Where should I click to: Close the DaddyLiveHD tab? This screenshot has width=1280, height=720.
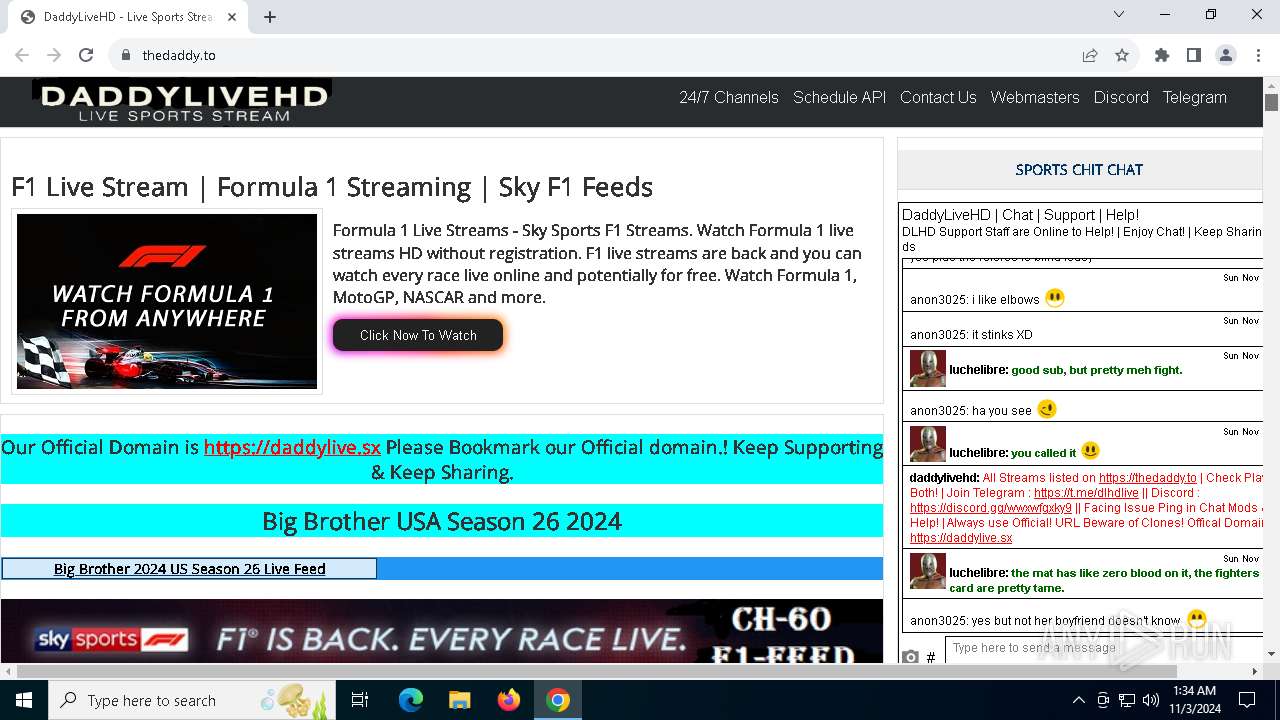(232, 17)
